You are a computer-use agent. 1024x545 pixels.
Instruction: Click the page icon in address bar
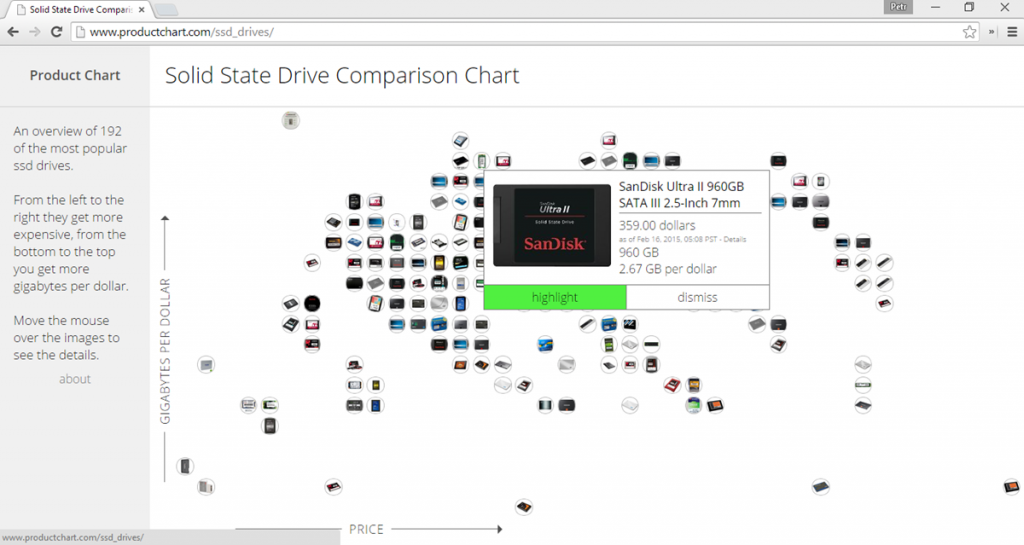[x=80, y=32]
